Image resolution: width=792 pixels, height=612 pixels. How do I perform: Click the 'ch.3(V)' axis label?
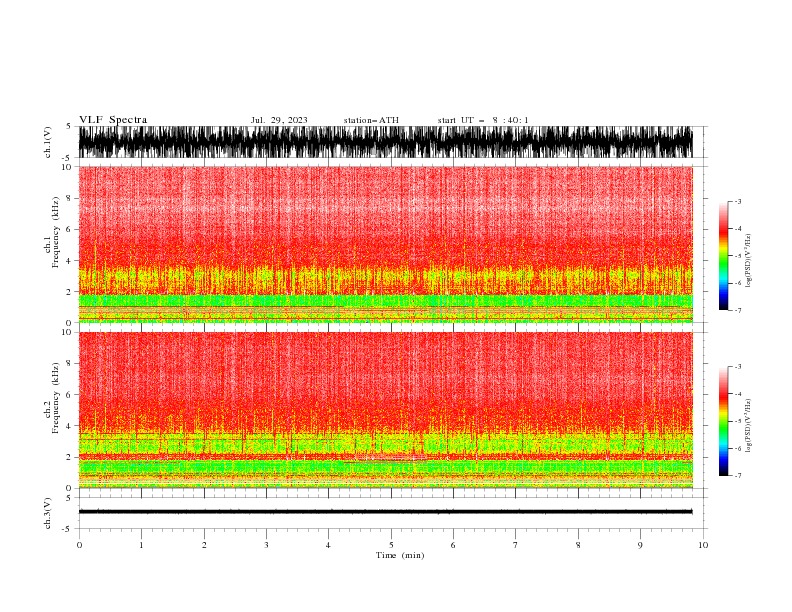[x=48, y=513]
